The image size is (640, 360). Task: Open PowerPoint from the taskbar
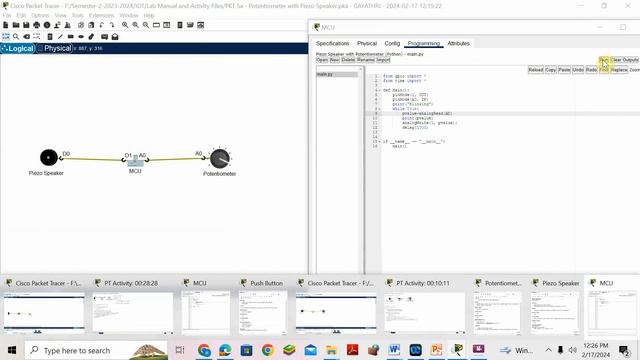(436, 350)
